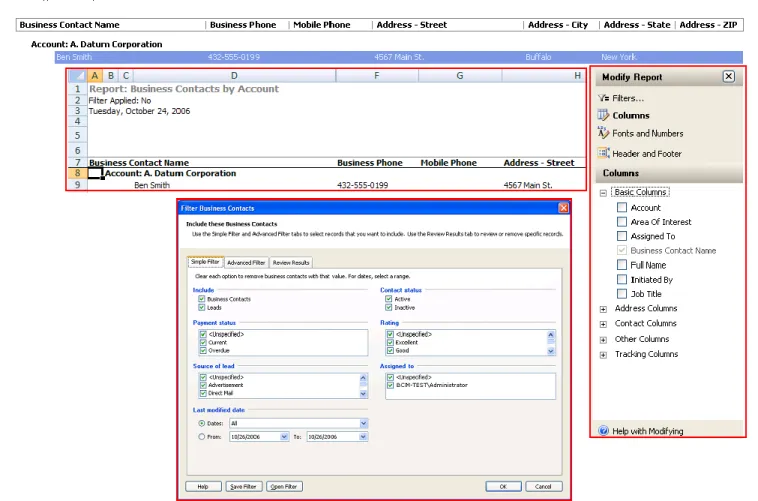Check the Account column checkbox
The height and width of the screenshot is (501, 758).
[x=622, y=207]
